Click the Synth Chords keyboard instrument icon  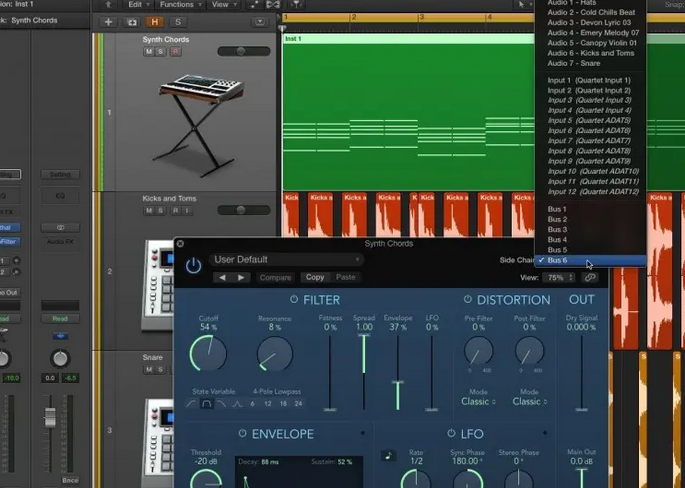click(x=200, y=126)
